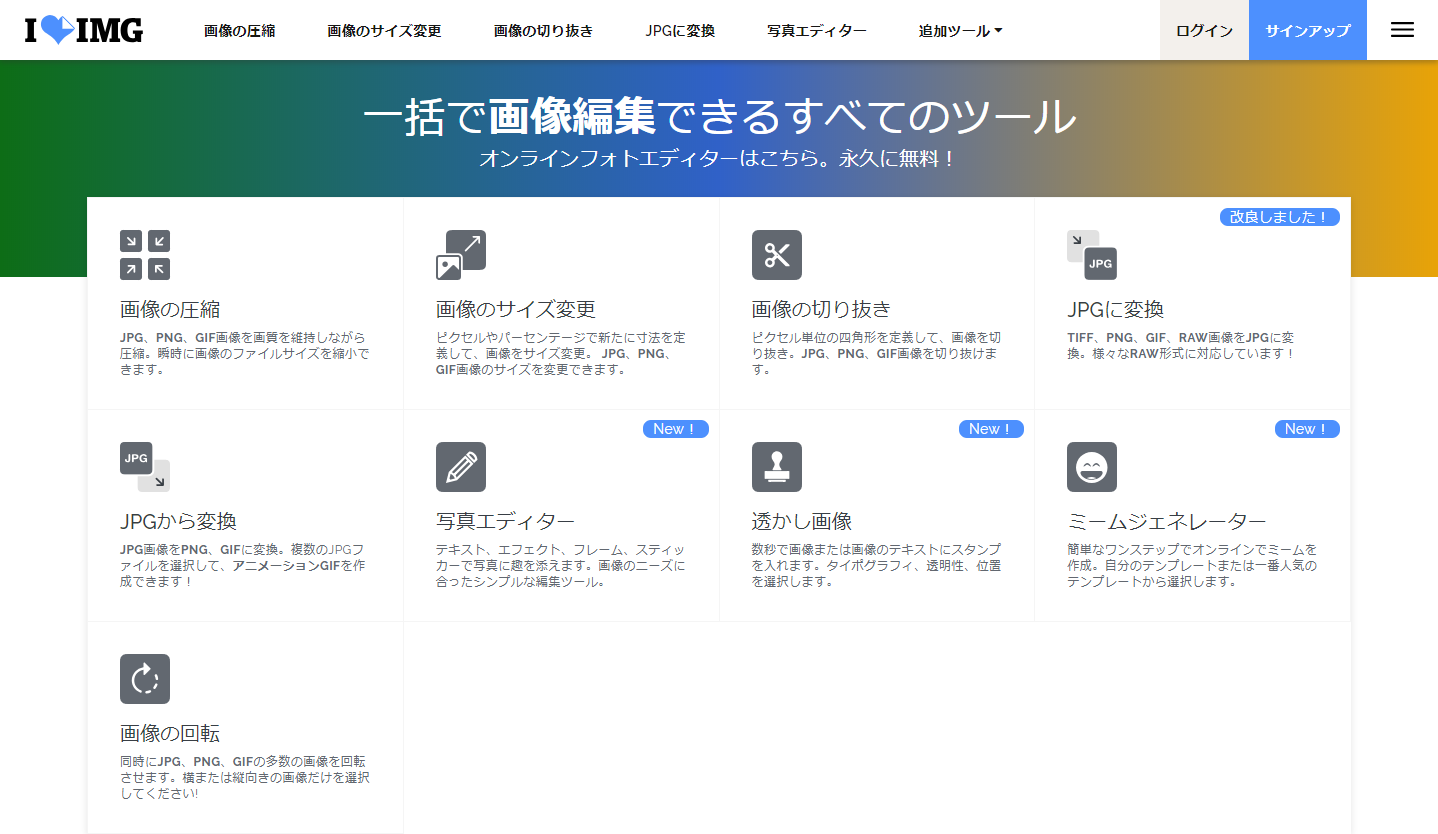Open the 画像の切り抜き card title
Image resolution: width=1438 pixels, height=834 pixels.
pyautogui.click(x=822, y=310)
